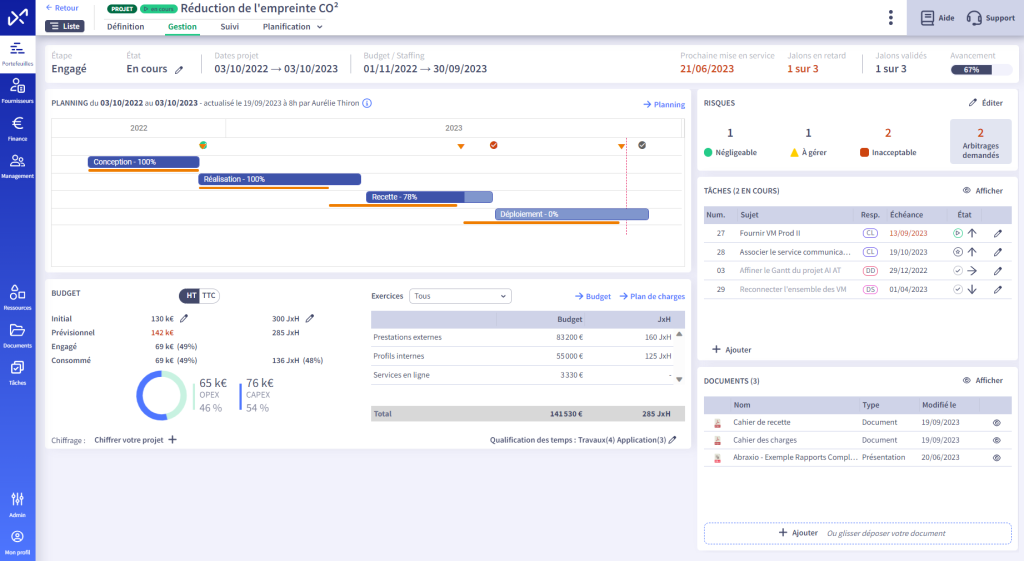Edit the En cours state pencil icon

coord(180,70)
